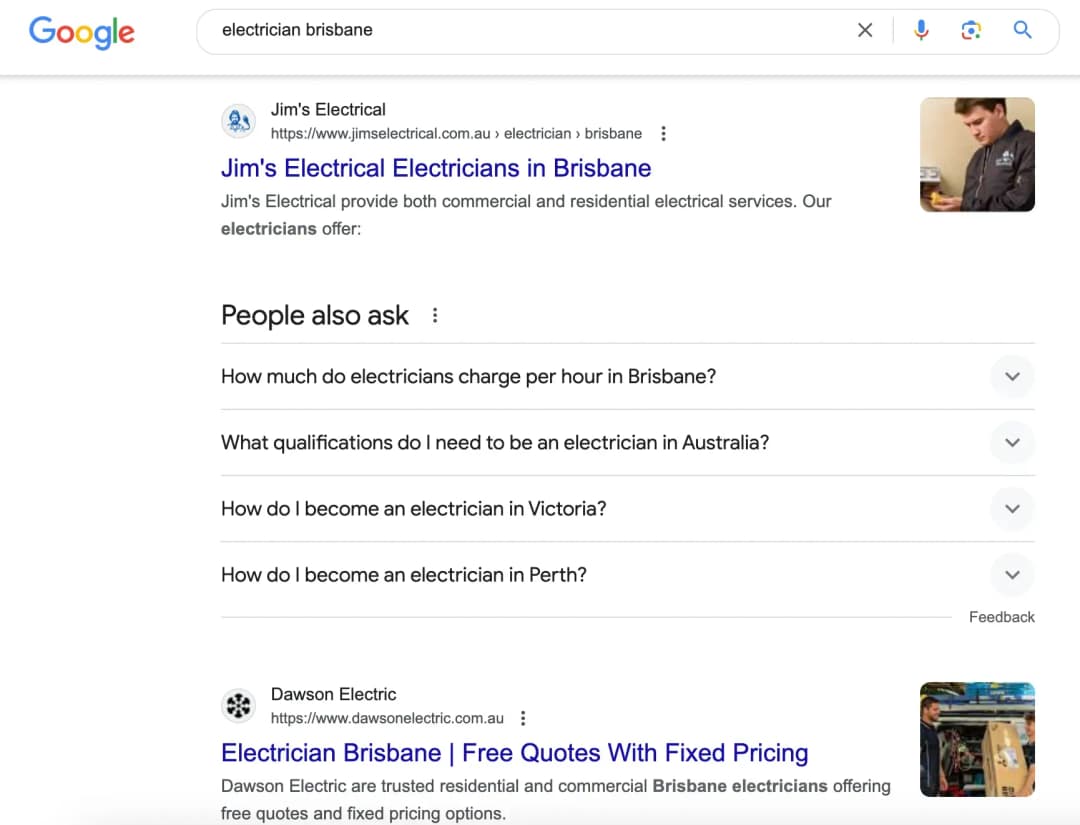
Task: Expand qualifications electrician in Australia question
Action: coord(627,443)
